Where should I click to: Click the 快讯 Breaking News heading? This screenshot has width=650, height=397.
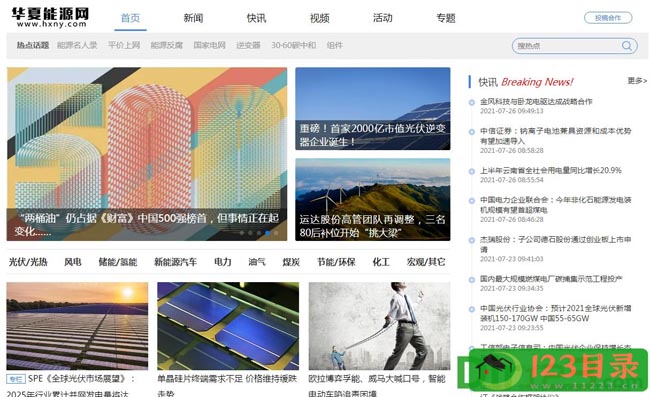(x=526, y=82)
